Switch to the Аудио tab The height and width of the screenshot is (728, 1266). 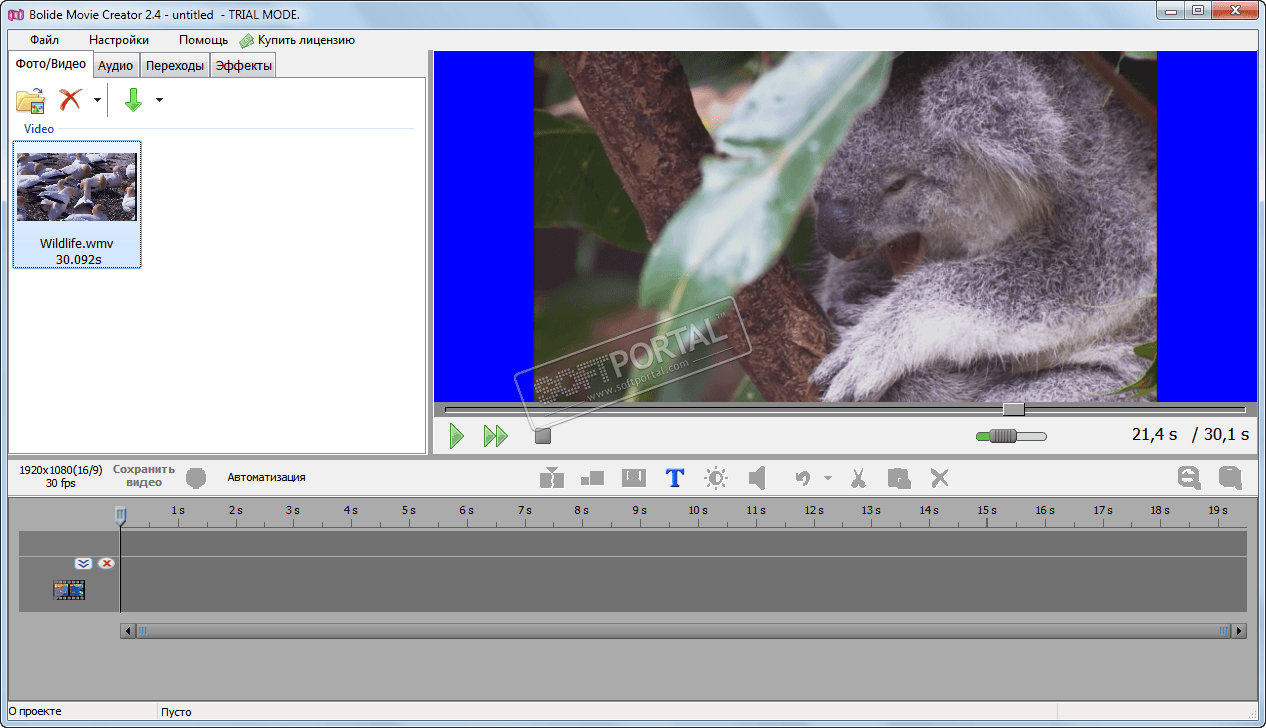pos(116,66)
